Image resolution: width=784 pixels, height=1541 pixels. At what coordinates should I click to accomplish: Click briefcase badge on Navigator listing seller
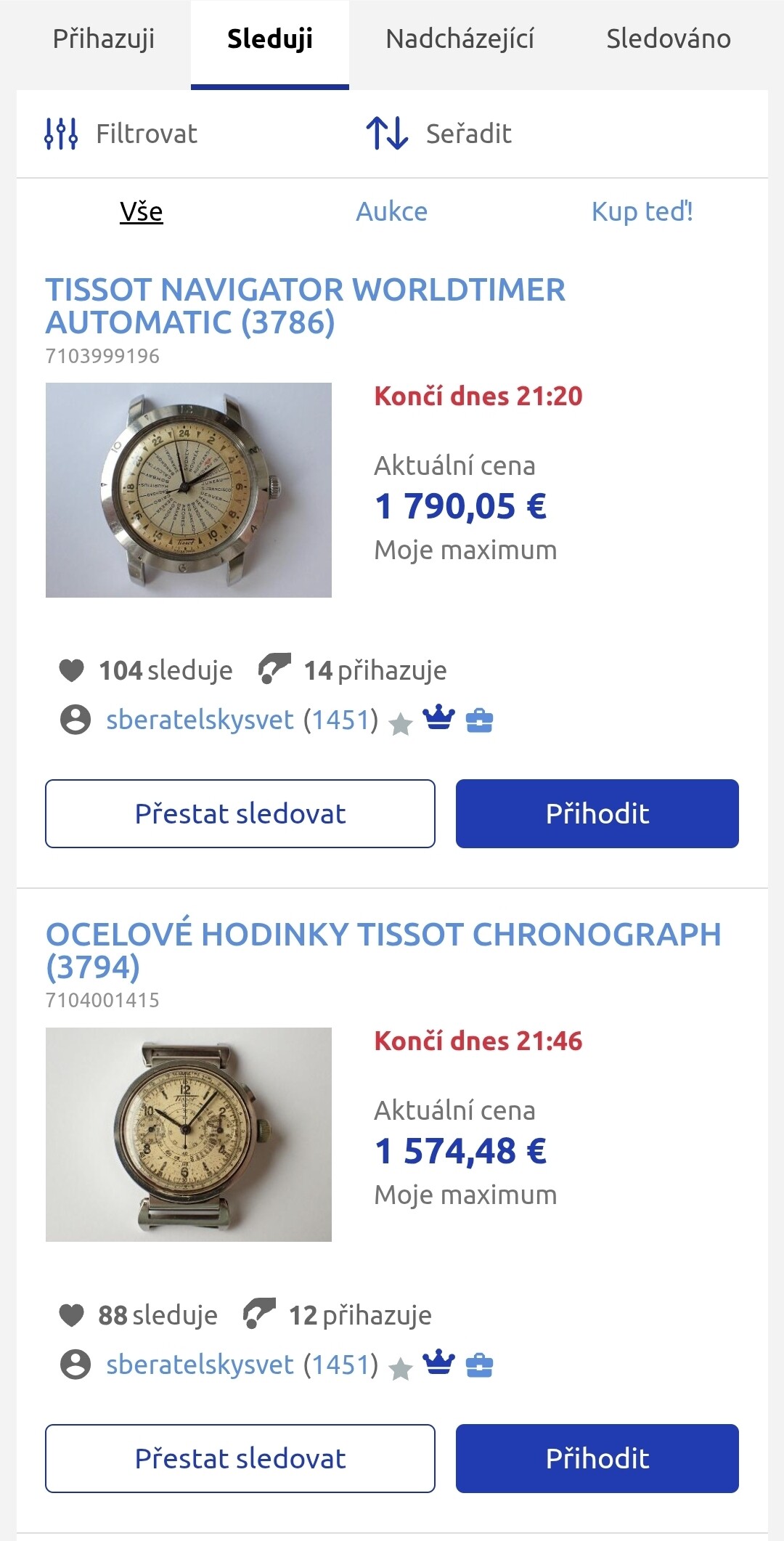tap(479, 720)
